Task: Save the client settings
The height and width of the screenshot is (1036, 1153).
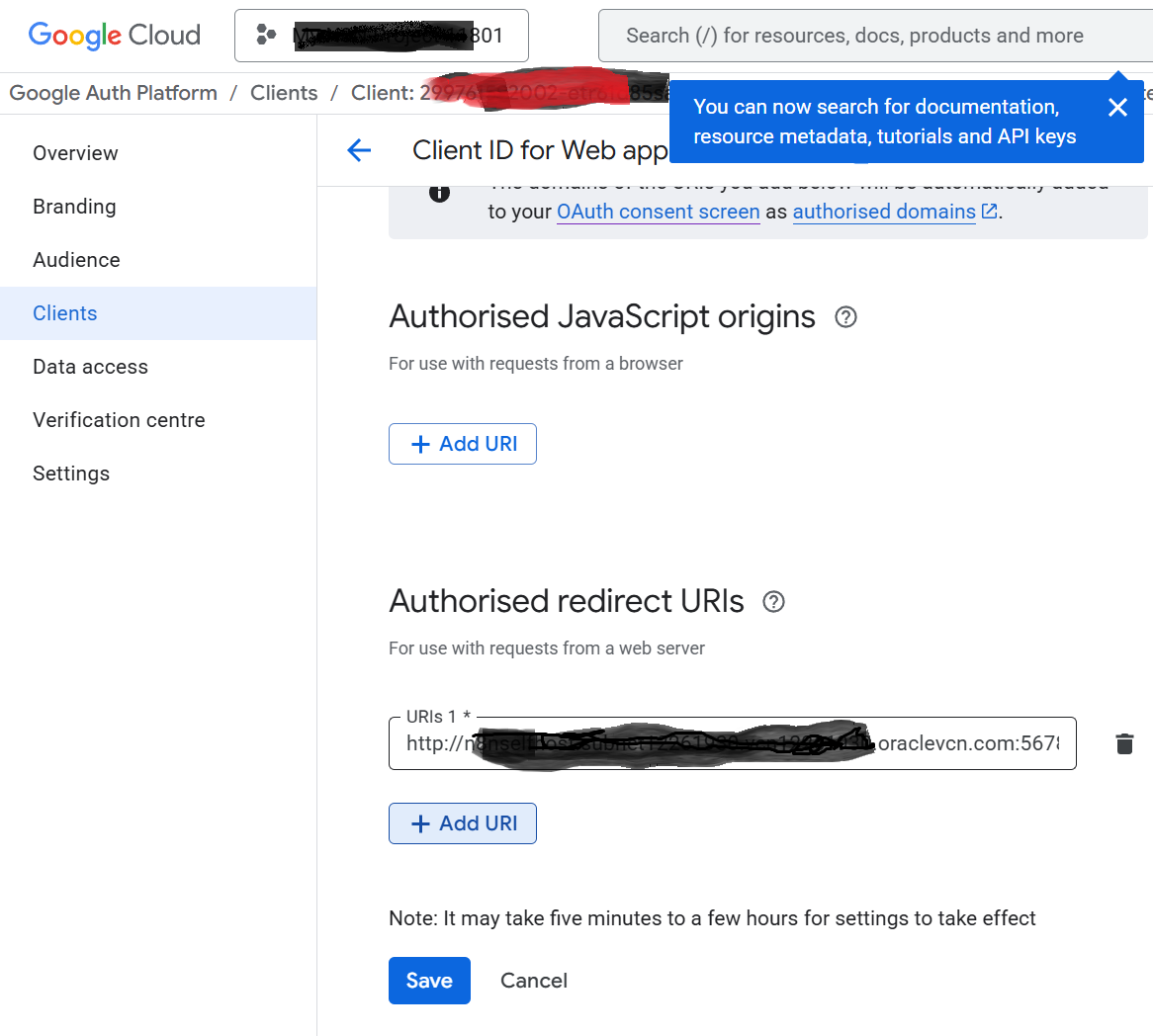Action: (429, 981)
